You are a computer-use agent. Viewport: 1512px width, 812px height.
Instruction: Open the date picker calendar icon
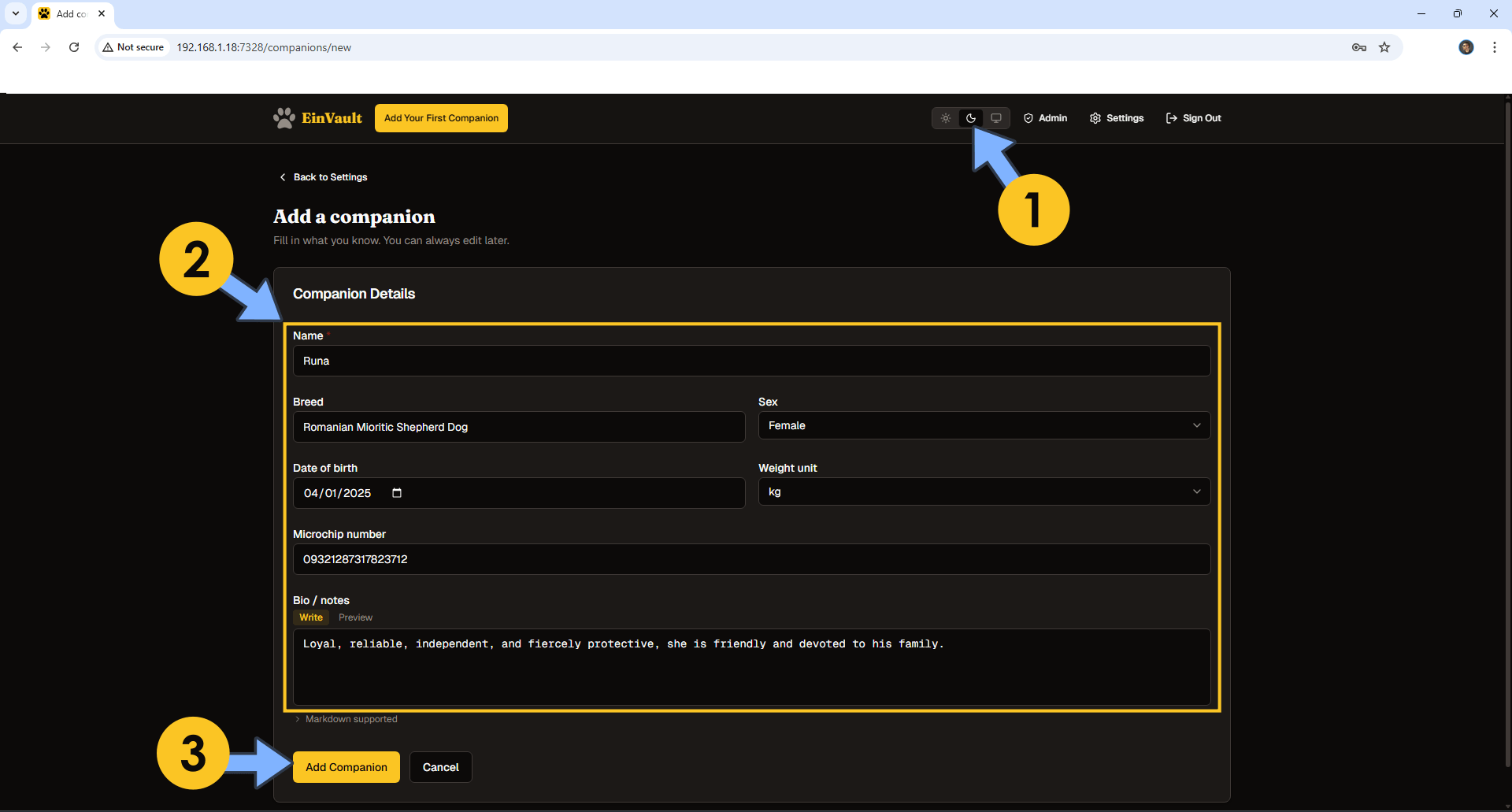[x=396, y=492]
